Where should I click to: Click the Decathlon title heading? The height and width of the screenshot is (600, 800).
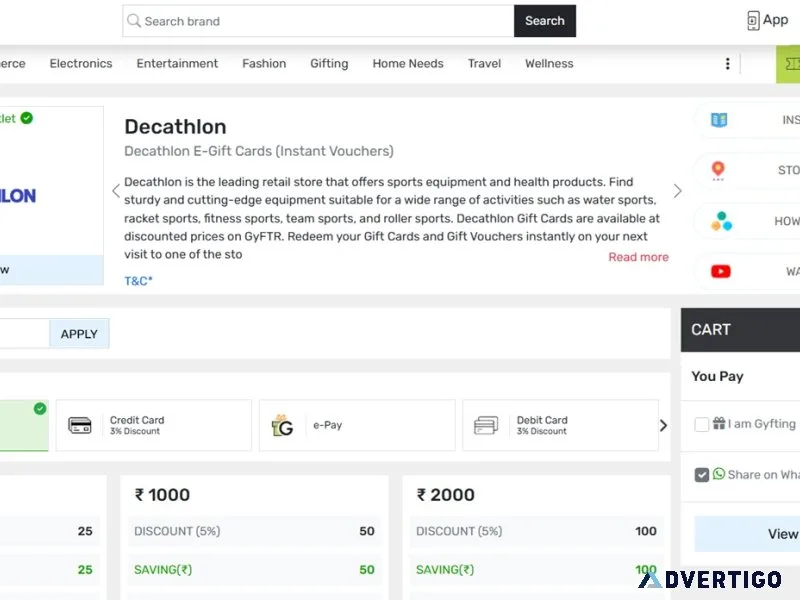coord(176,127)
